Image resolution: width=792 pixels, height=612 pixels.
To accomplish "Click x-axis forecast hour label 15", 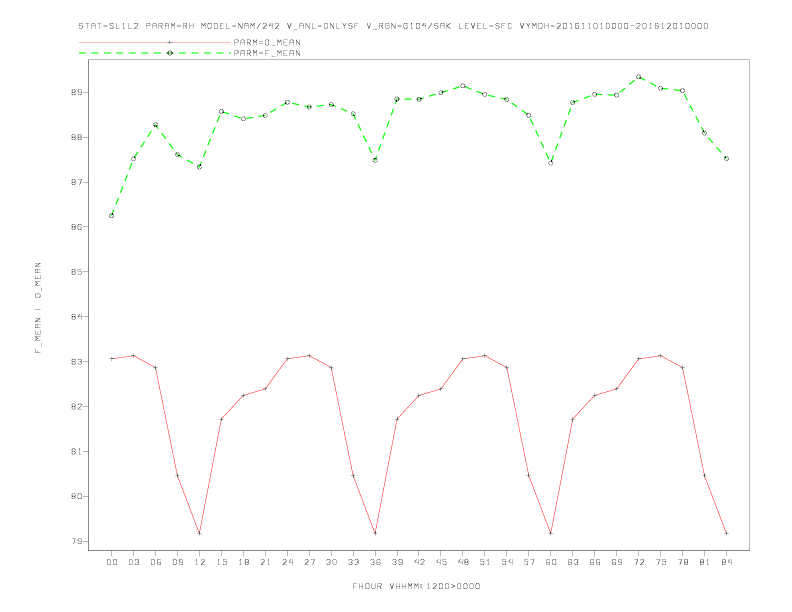I will click(221, 562).
